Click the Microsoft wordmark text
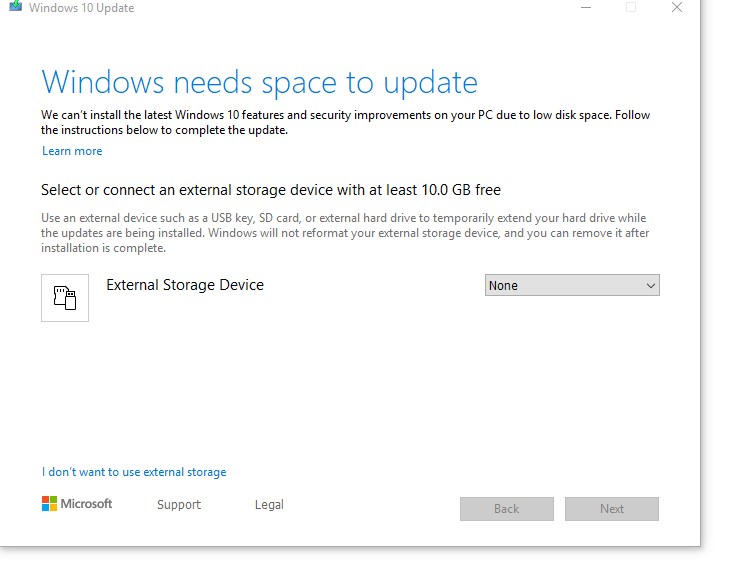The image size is (746, 569). [x=87, y=504]
